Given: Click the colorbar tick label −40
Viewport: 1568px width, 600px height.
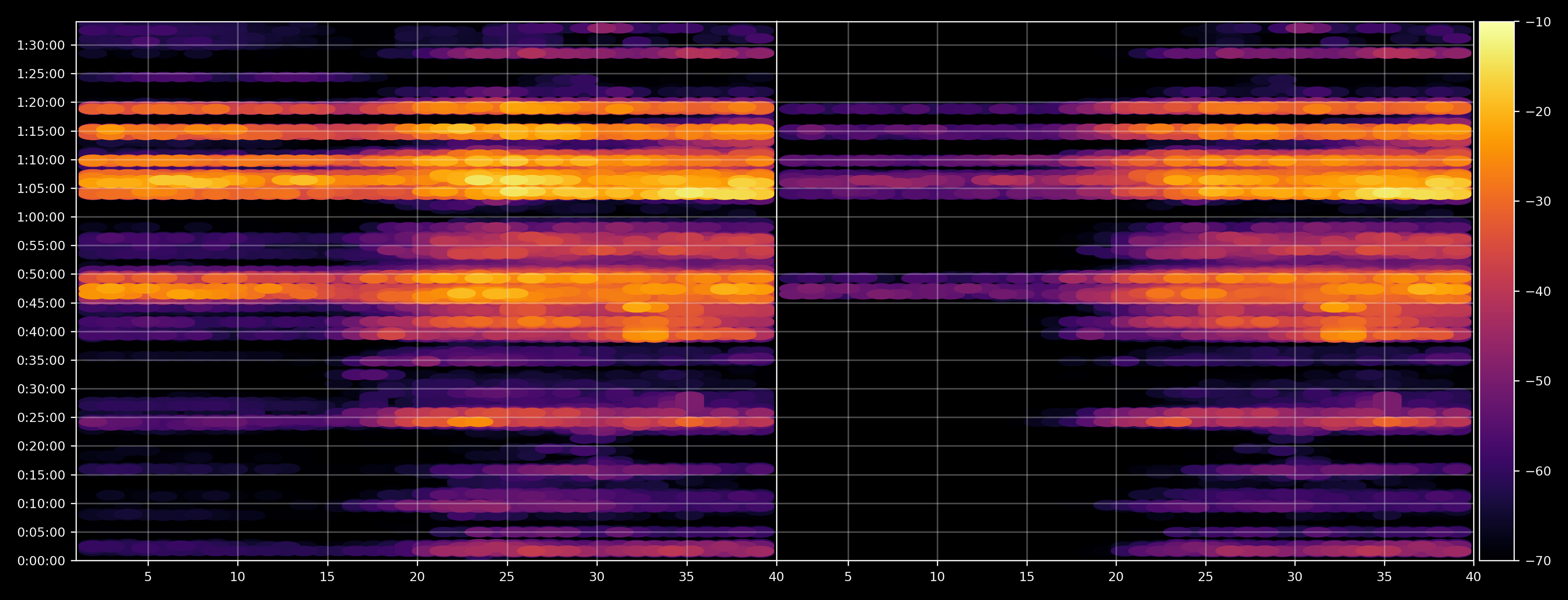Looking at the screenshot, I should pyautogui.click(x=1538, y=292).
